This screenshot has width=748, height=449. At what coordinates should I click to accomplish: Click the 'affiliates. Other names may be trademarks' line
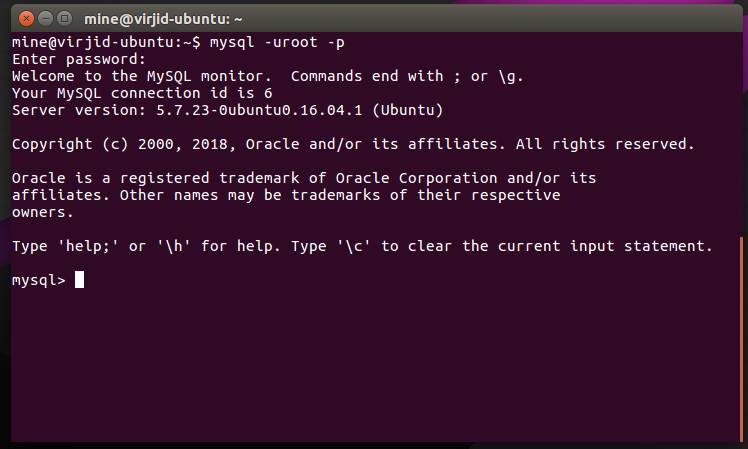coord(286,195)
